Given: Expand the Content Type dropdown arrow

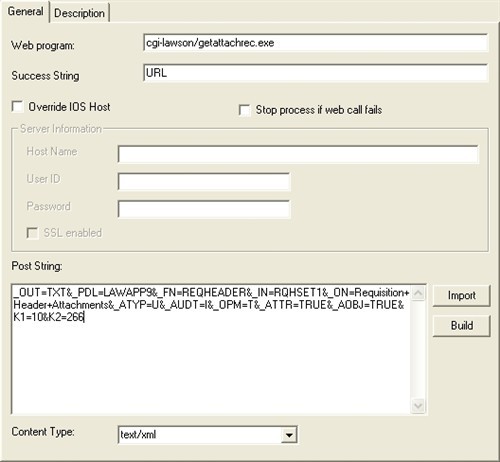Looking at the screenshot, I should pos(289,435).
